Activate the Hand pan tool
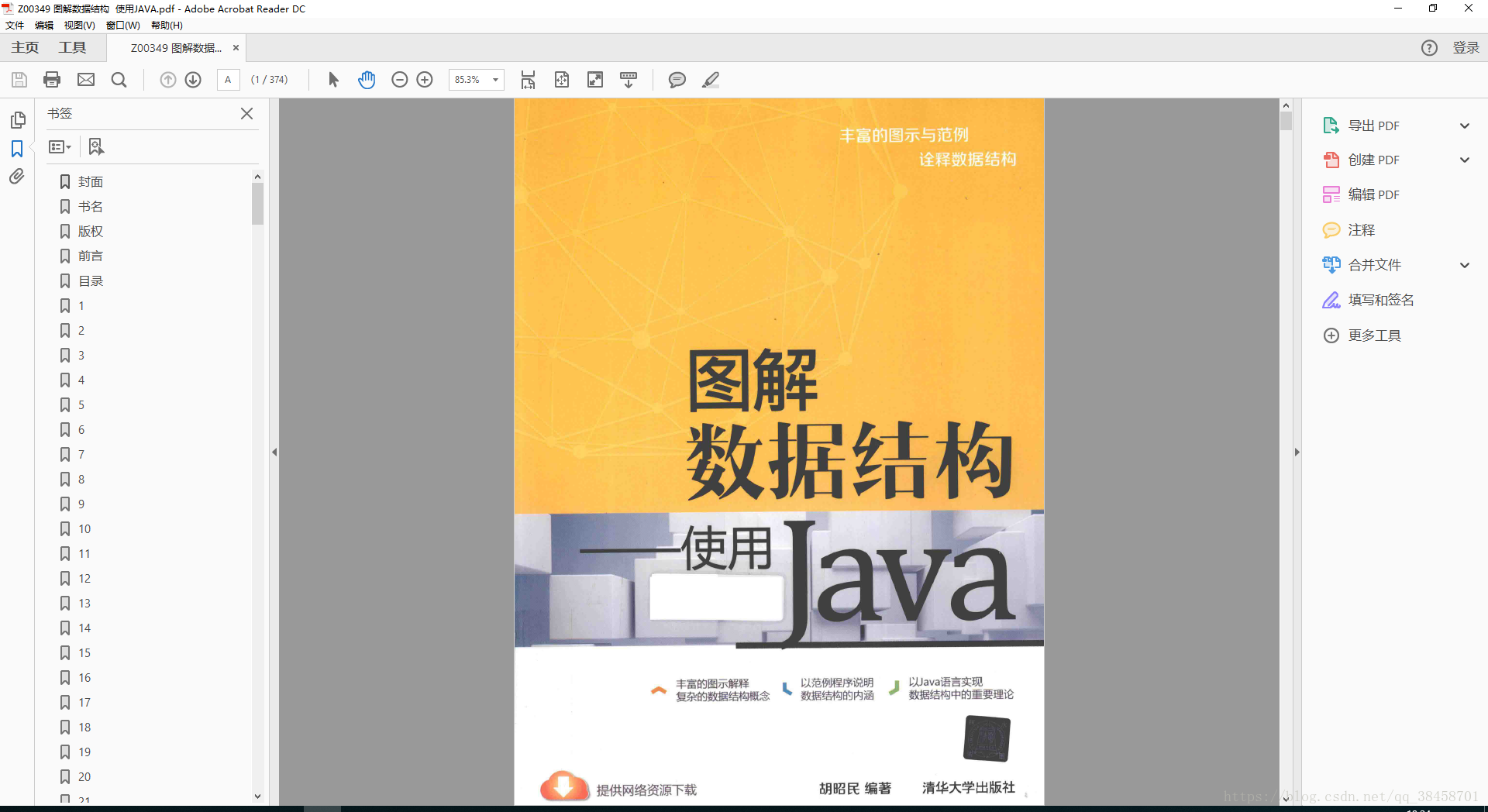This screenshot has height=812, width=1488. point(367,80)
